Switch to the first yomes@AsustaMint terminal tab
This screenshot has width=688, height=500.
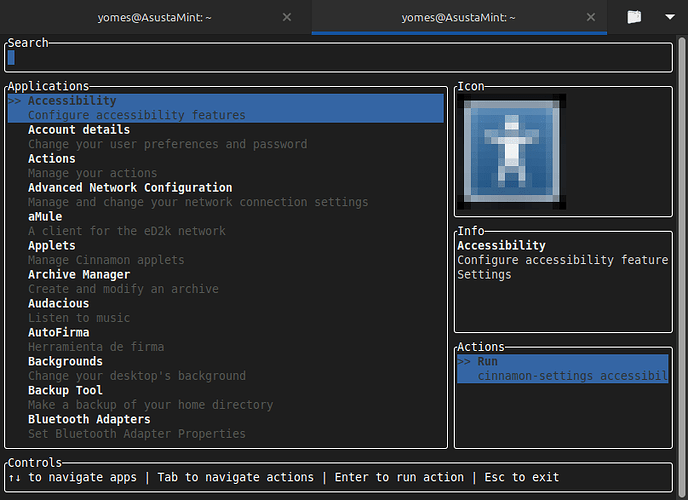pyautogui.click(x=154, y=18)
